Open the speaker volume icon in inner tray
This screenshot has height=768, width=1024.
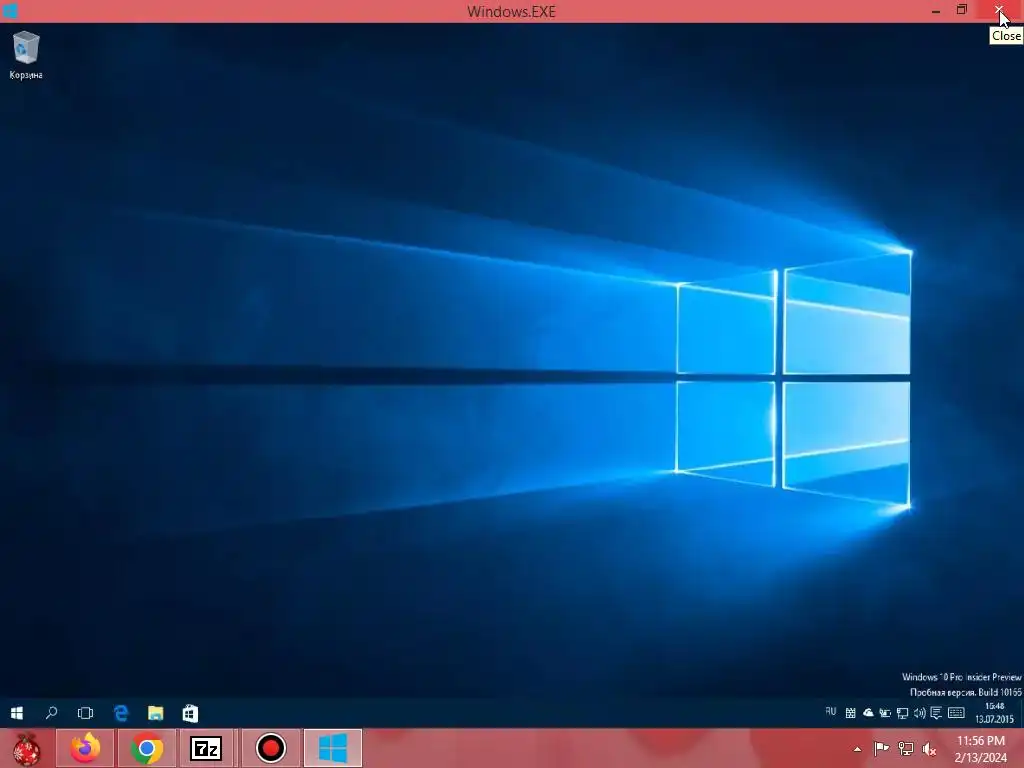[x=919, y=713]
